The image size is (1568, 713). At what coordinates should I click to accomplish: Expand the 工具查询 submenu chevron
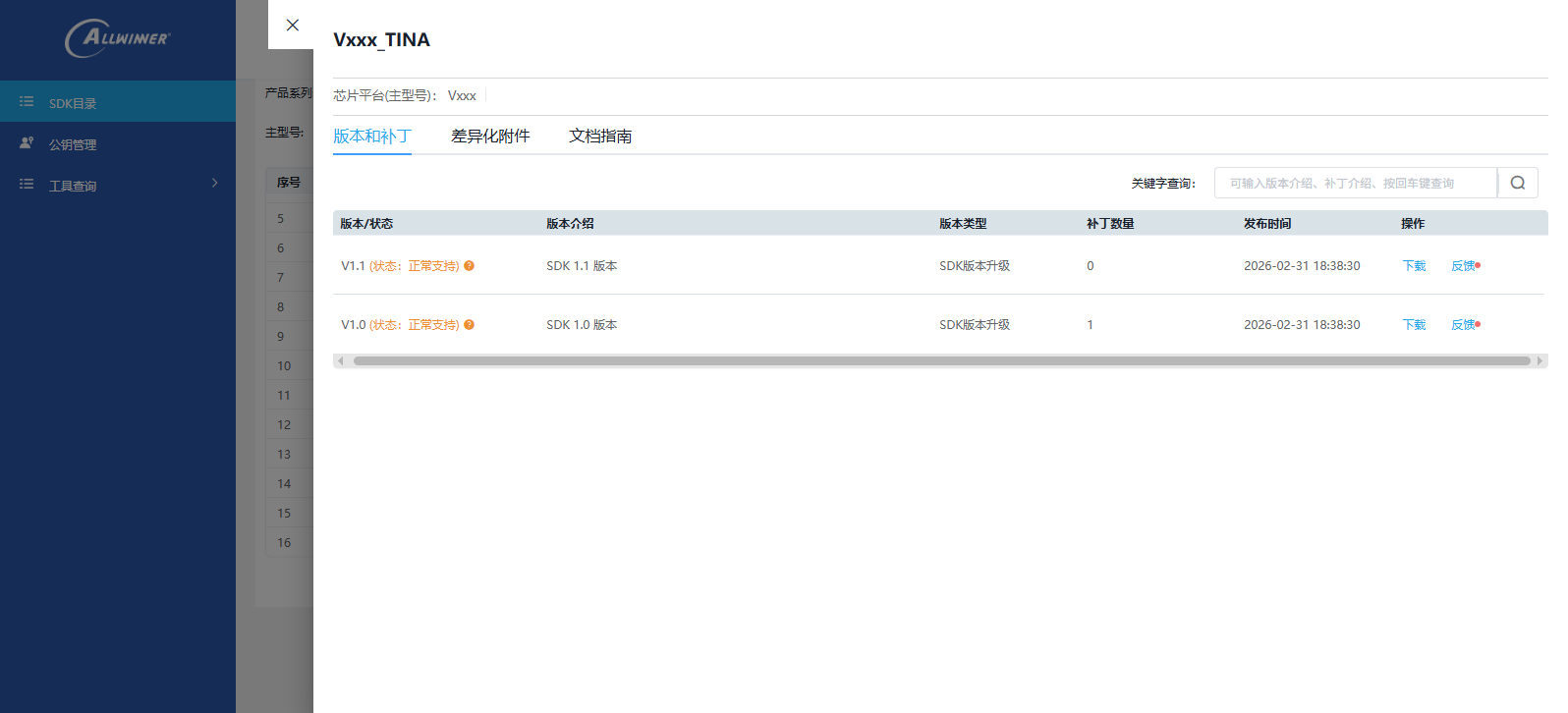214,184
